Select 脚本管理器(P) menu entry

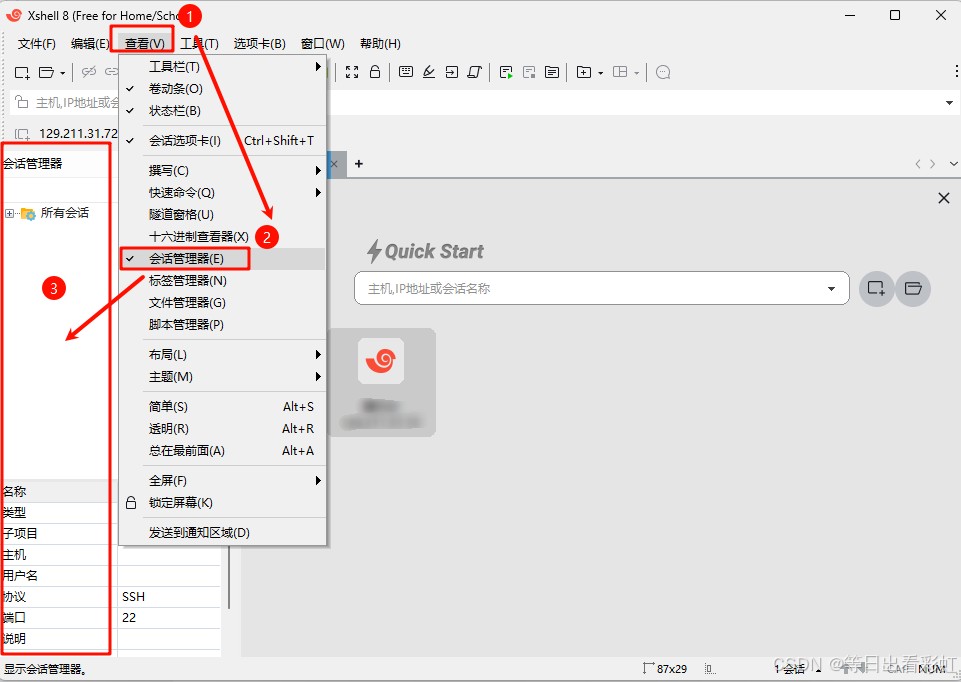click(223, 325)
